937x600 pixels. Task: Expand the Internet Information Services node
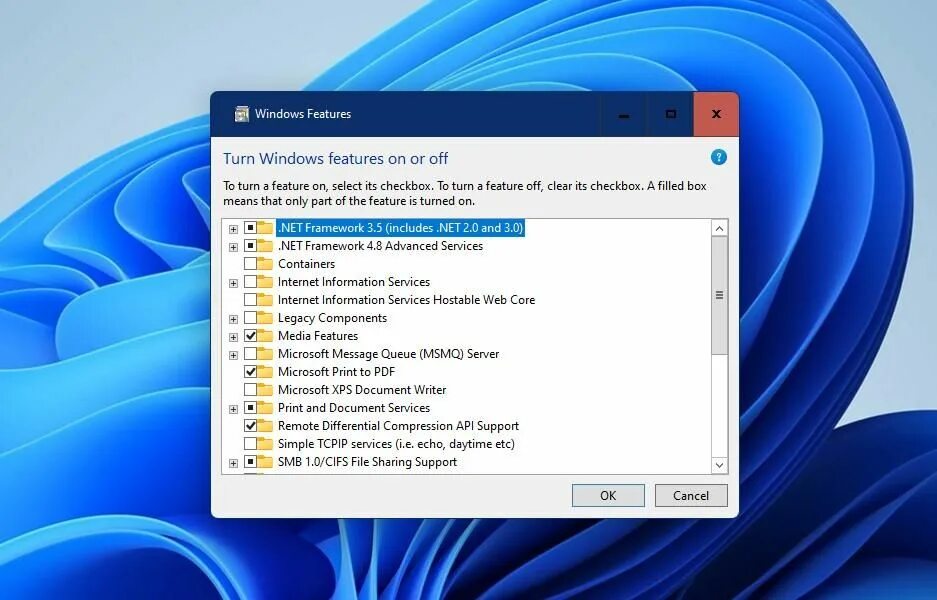coord(233,283)
